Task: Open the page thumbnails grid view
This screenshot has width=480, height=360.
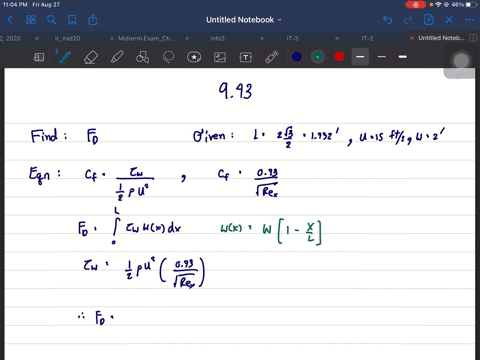Action: 31,20
